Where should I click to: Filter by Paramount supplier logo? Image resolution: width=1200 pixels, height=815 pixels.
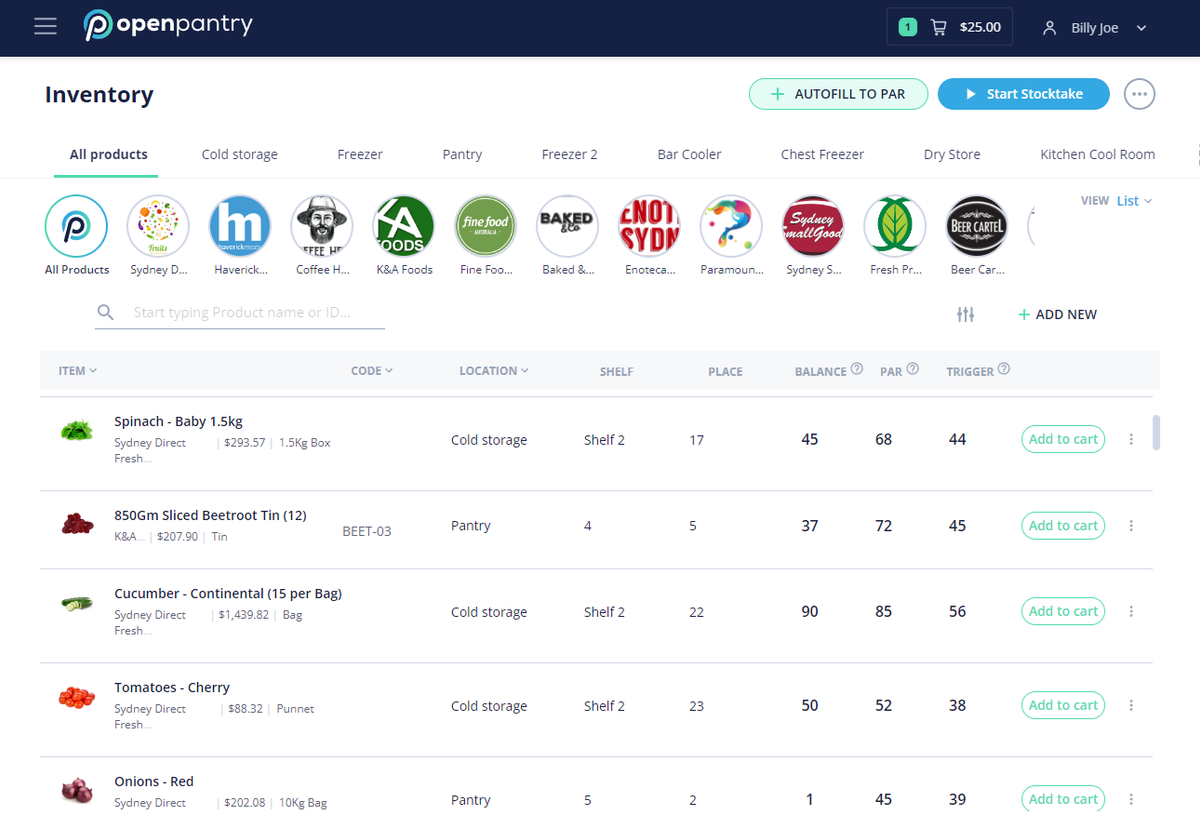tap(732, 227)
